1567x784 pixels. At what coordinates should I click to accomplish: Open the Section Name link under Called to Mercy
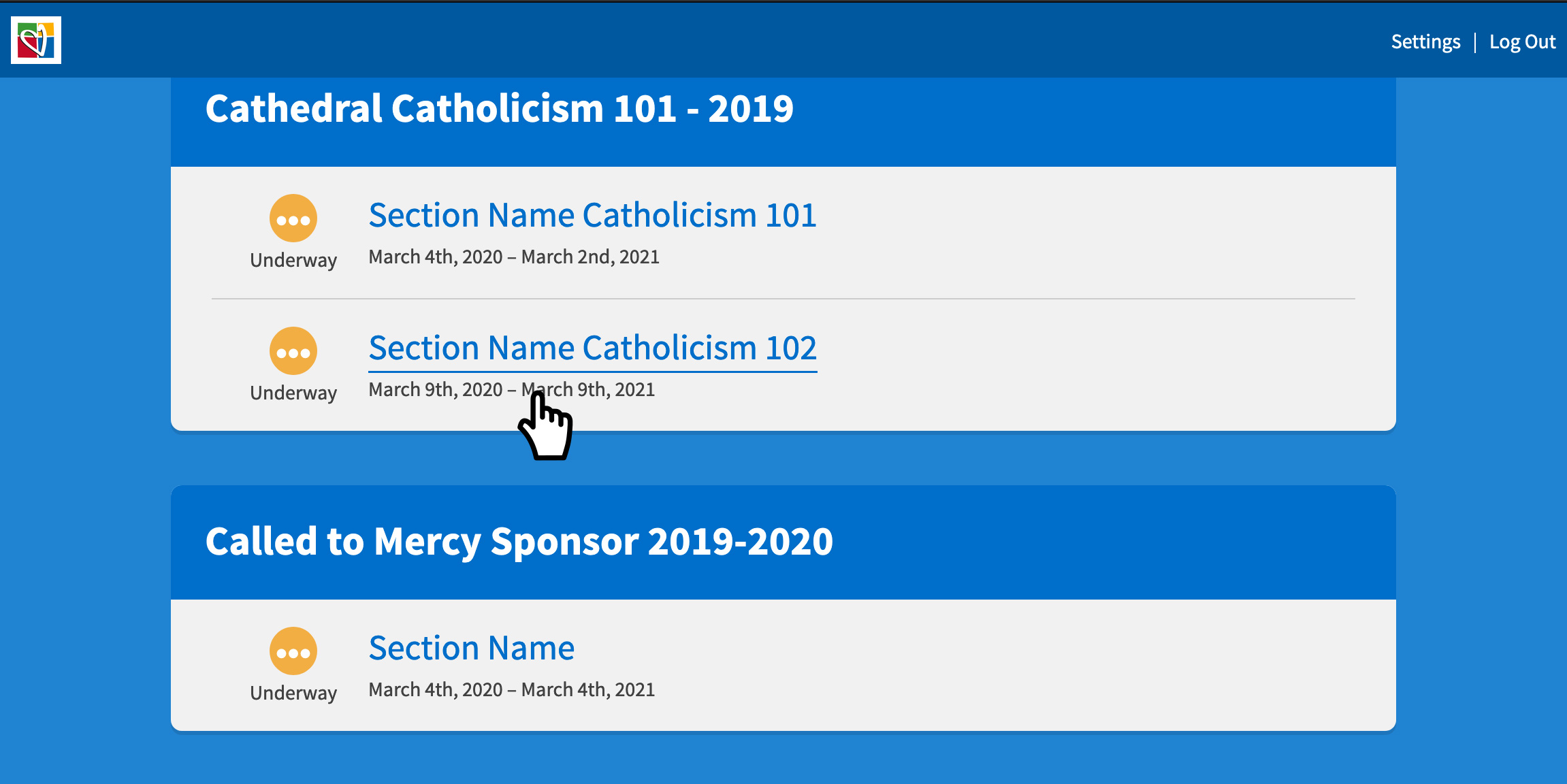click(x=472, y=648)
